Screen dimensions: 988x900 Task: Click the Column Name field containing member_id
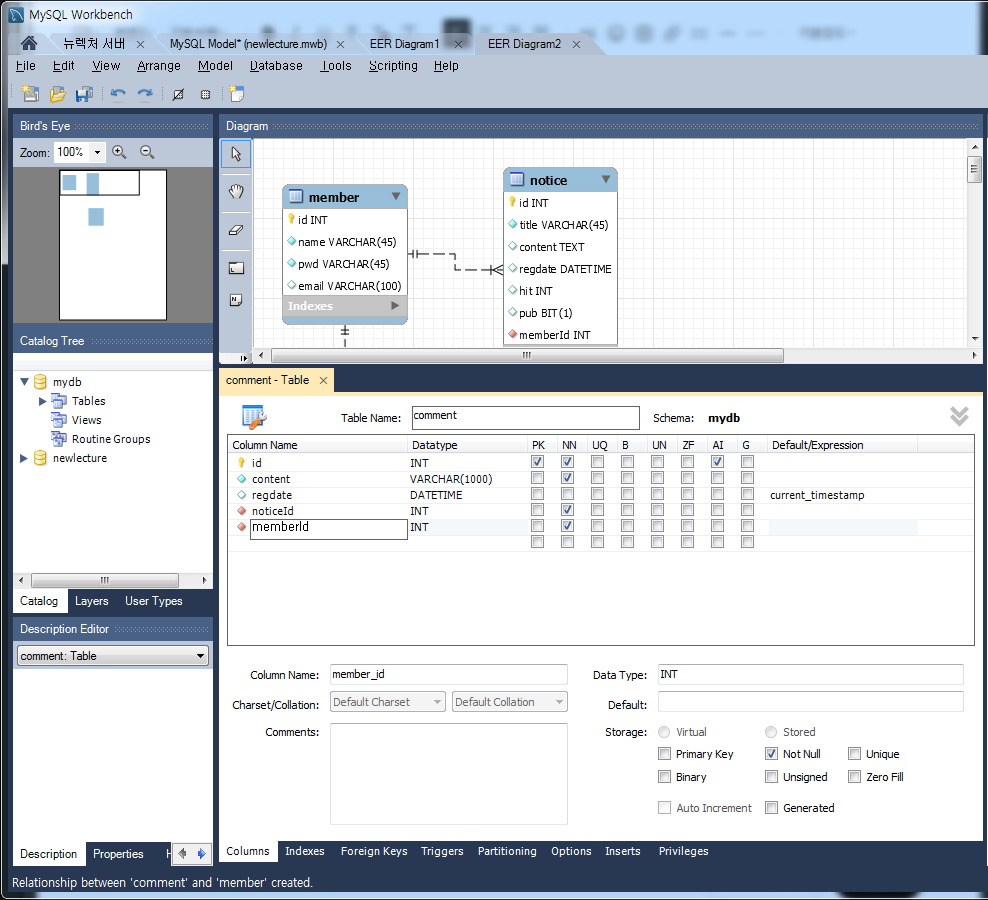[449, 674]
